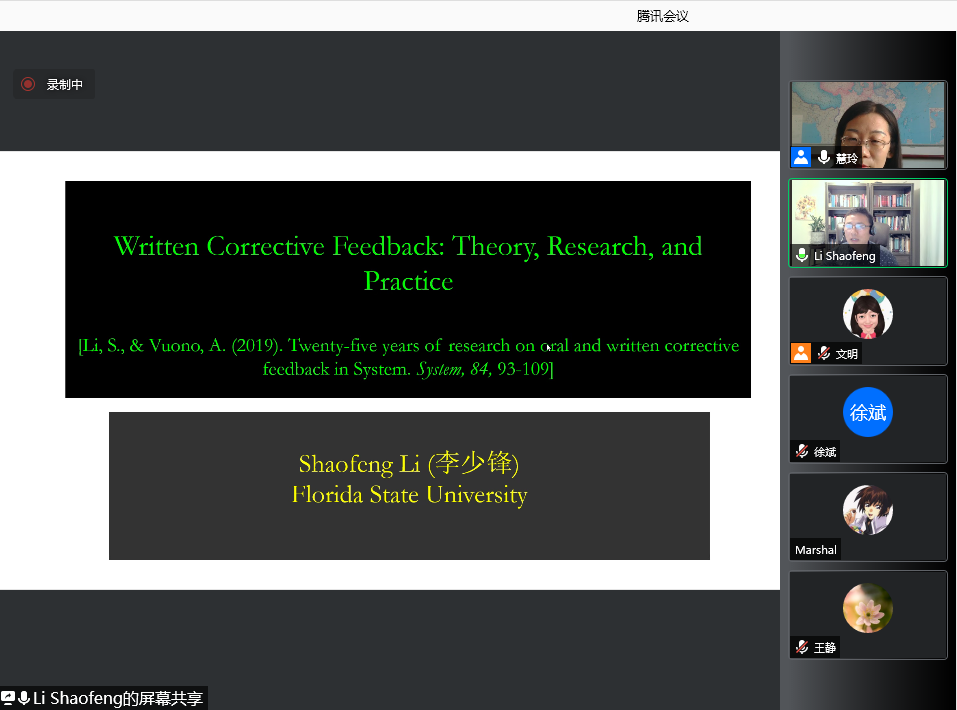The image size is (957, 710).
Task: Click 王静's flower avatar
Action: pyautogui.click(x=867, y=607)
